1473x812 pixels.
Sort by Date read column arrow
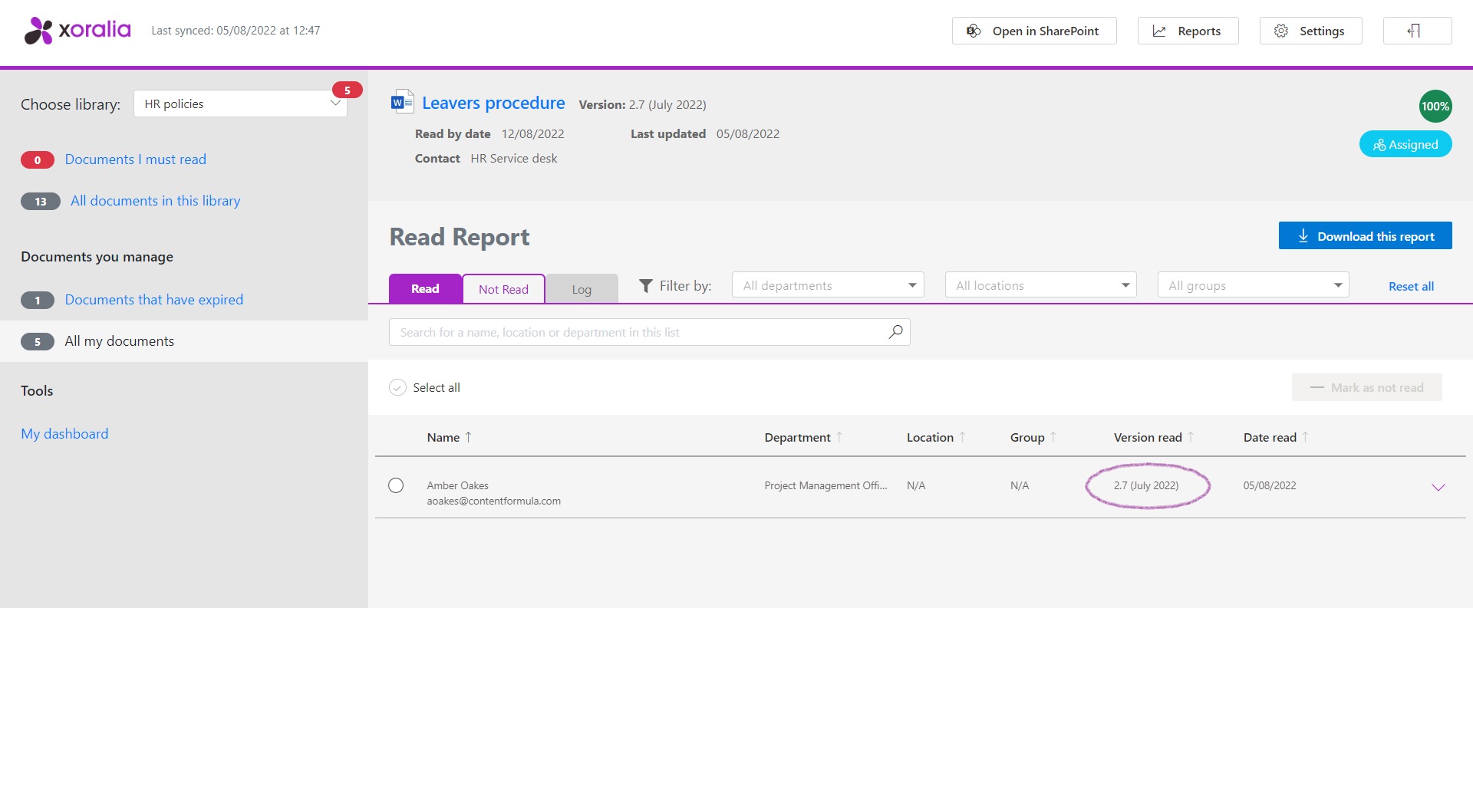click(1305, 437)
